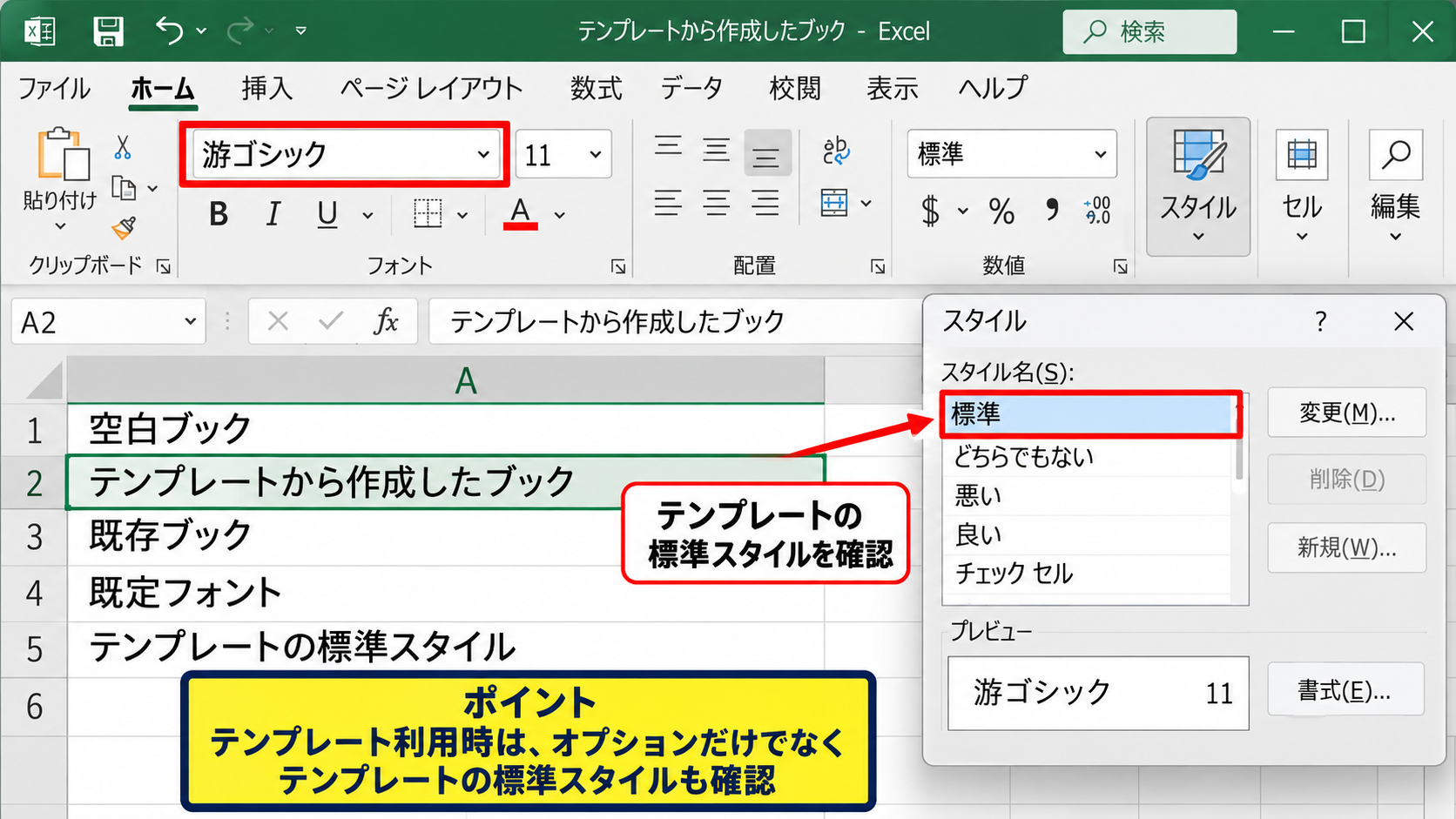This screenshot has height=819, width=1456.
Task: Click the Copy icon in the clipboard group
Action: [124, 188]
